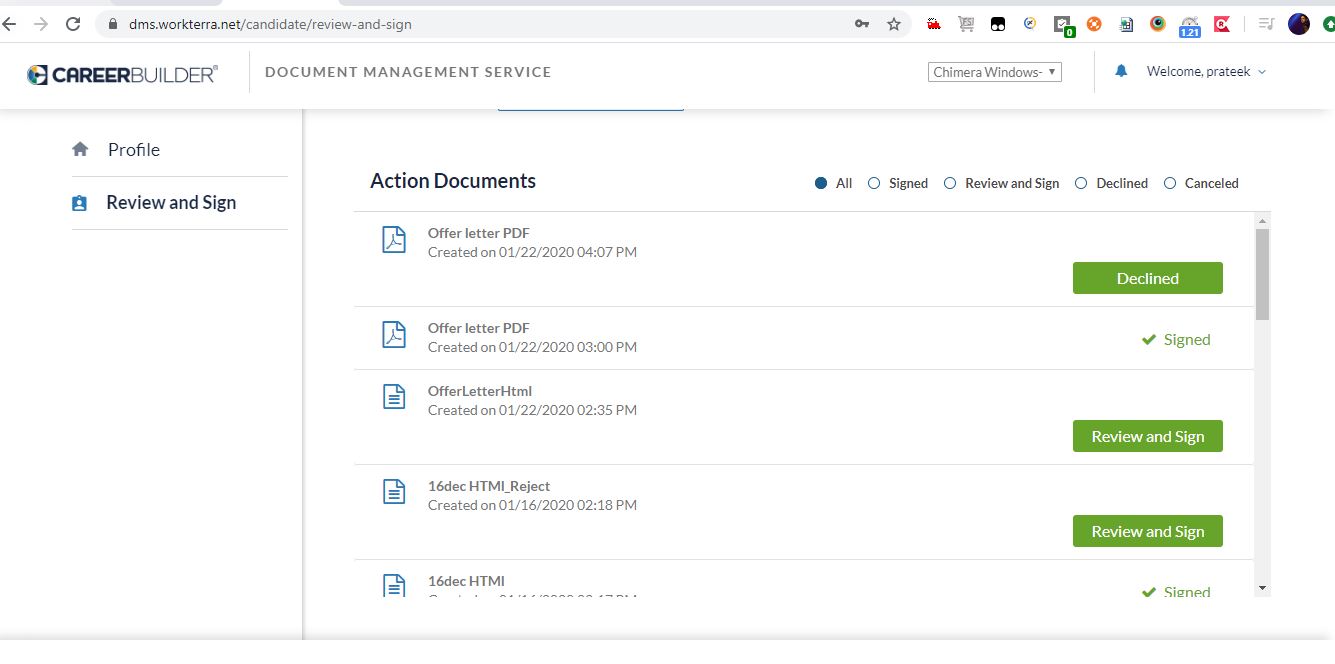This screenshot has width=1335, height=664.
Task: Select the Declined radio filter
Action: (1081, 183)
